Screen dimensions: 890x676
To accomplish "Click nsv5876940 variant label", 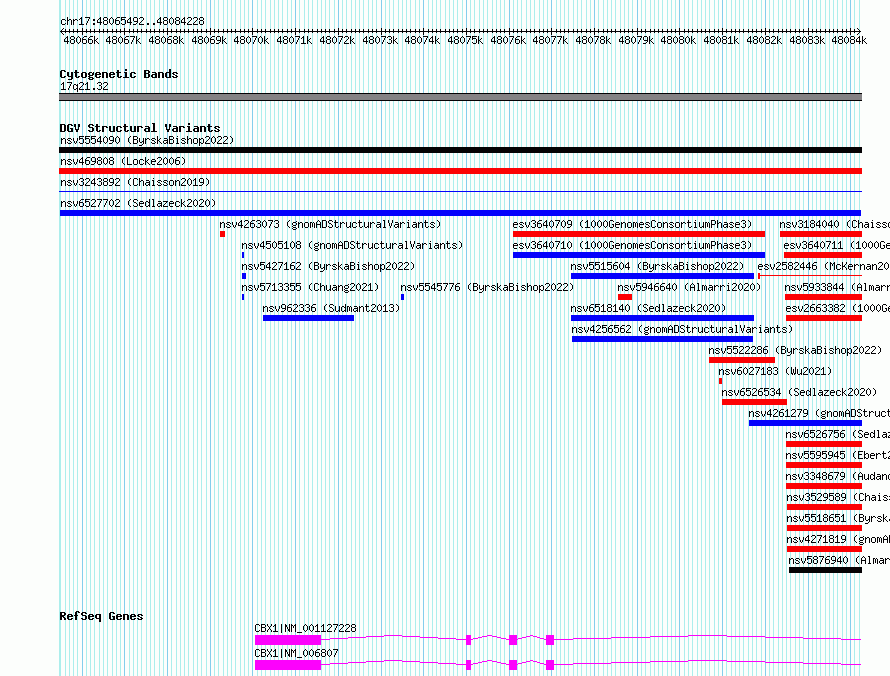I will (839, 560).
